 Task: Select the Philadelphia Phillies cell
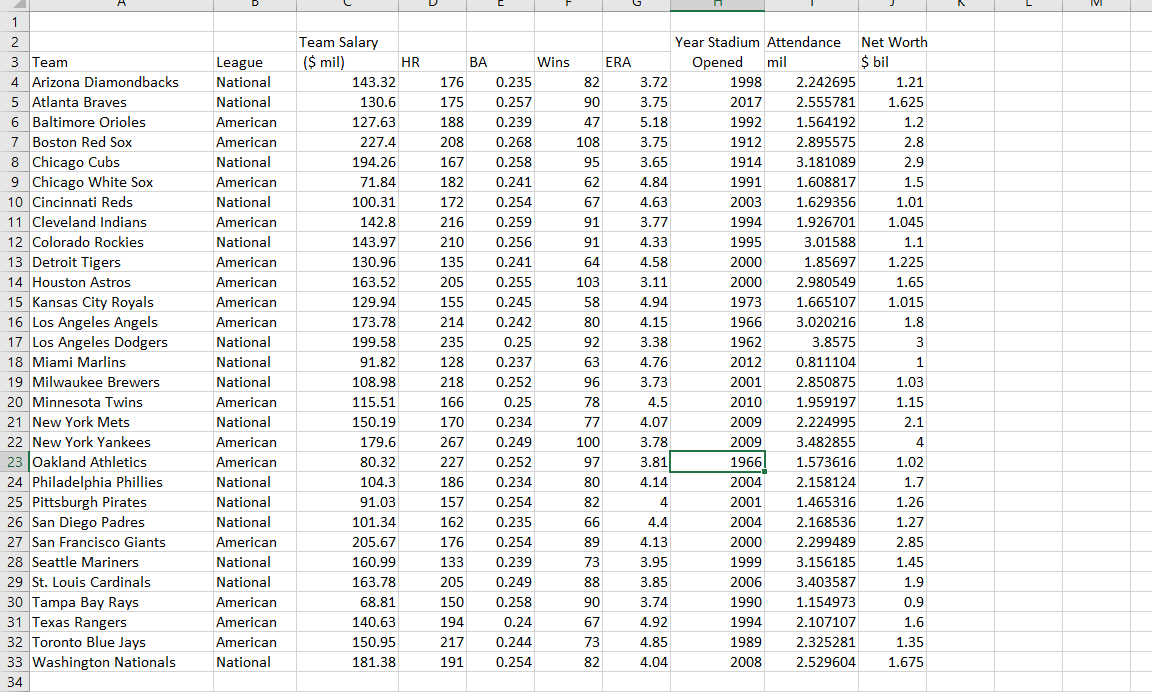121,482
